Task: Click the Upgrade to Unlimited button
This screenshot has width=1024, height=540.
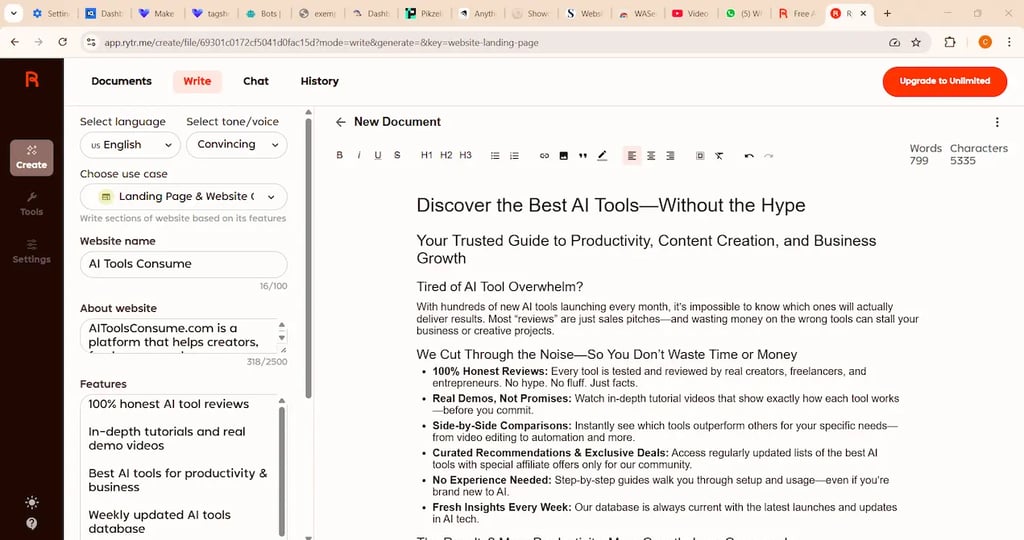Action: click(944, 81)
